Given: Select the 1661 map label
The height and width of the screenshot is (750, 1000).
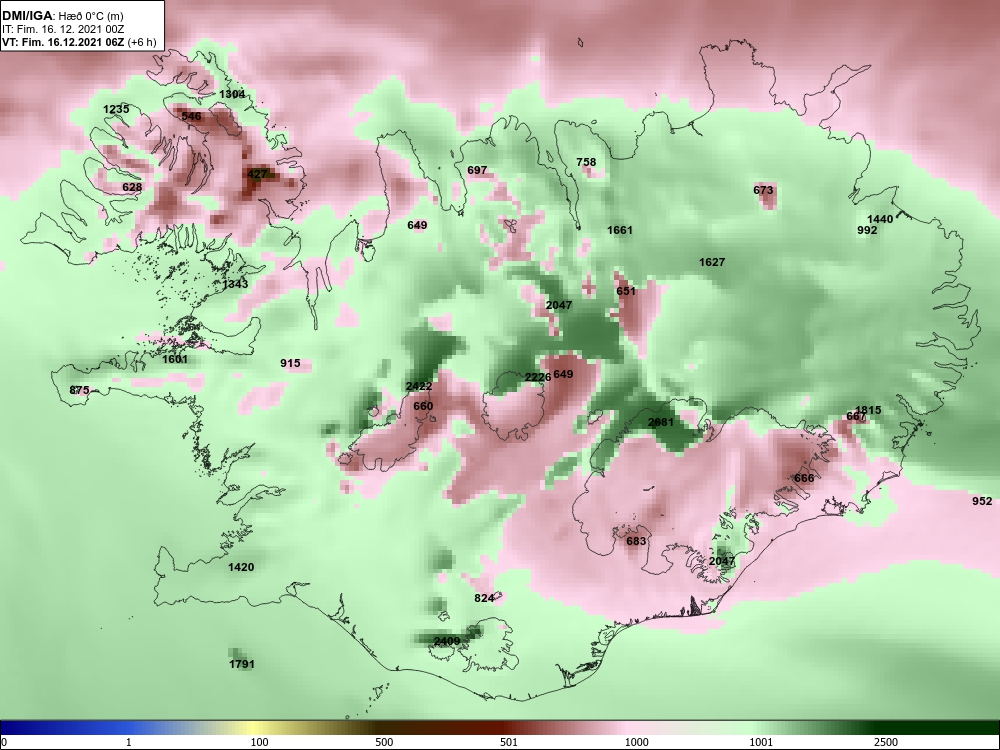Looking at the screenshot, I should pos(620,230).
